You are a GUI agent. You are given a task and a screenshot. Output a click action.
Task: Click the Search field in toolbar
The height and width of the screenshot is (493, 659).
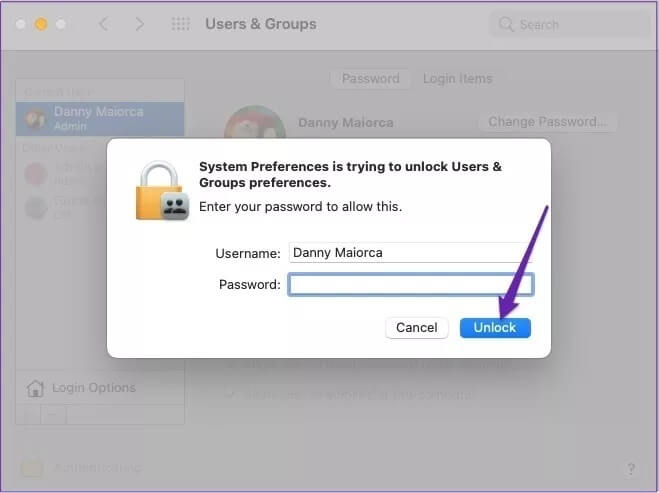(x=570, y=24)
